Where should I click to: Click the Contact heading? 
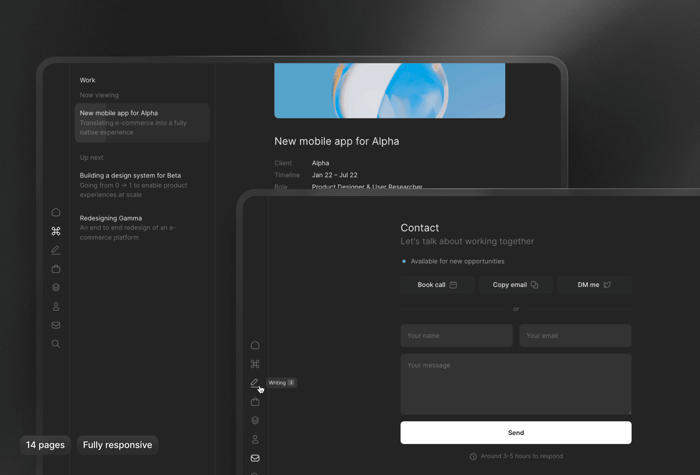pos(420,228)
